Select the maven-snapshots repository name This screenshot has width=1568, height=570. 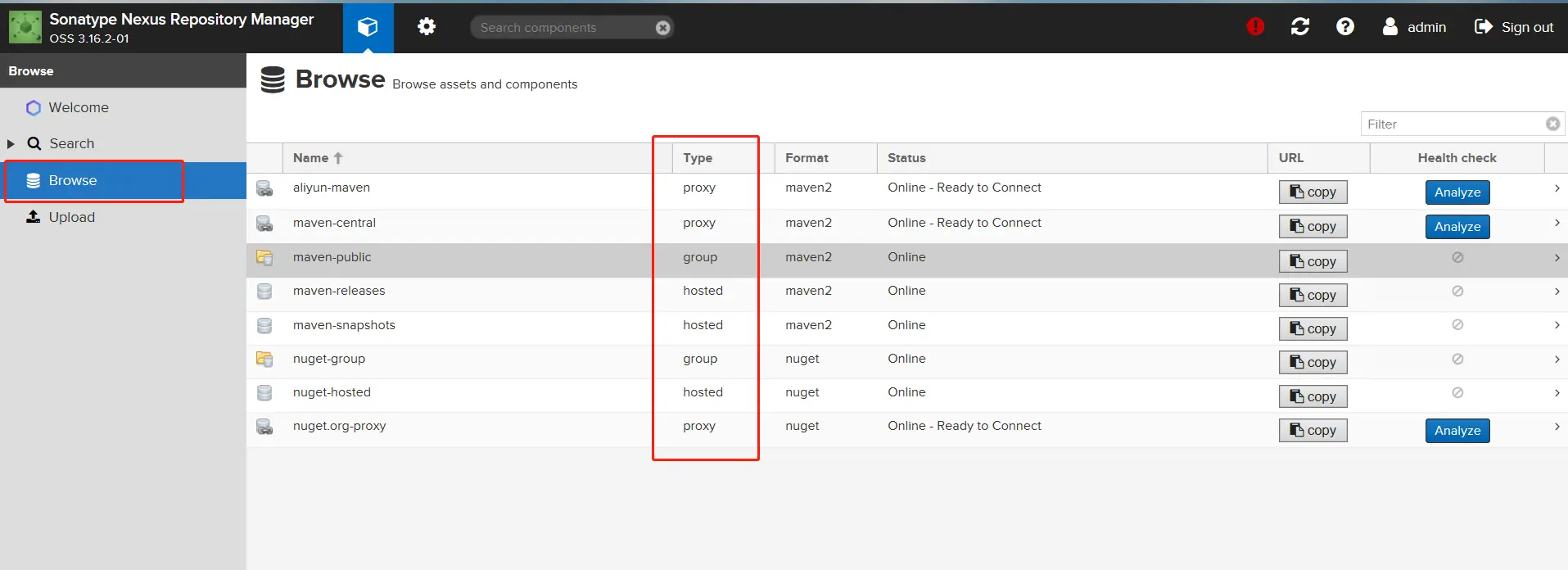click(344, 325)
